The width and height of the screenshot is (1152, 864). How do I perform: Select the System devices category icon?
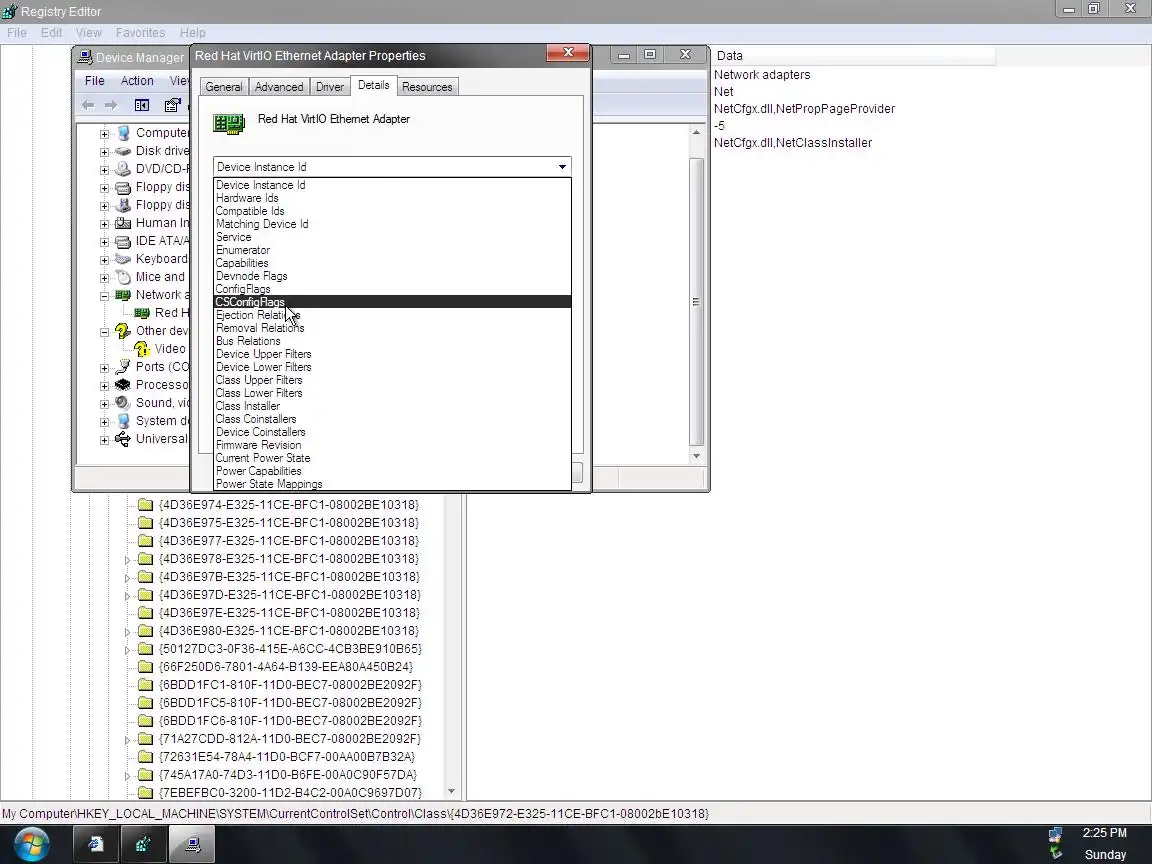pyautogui.click(x=123, y=421)
